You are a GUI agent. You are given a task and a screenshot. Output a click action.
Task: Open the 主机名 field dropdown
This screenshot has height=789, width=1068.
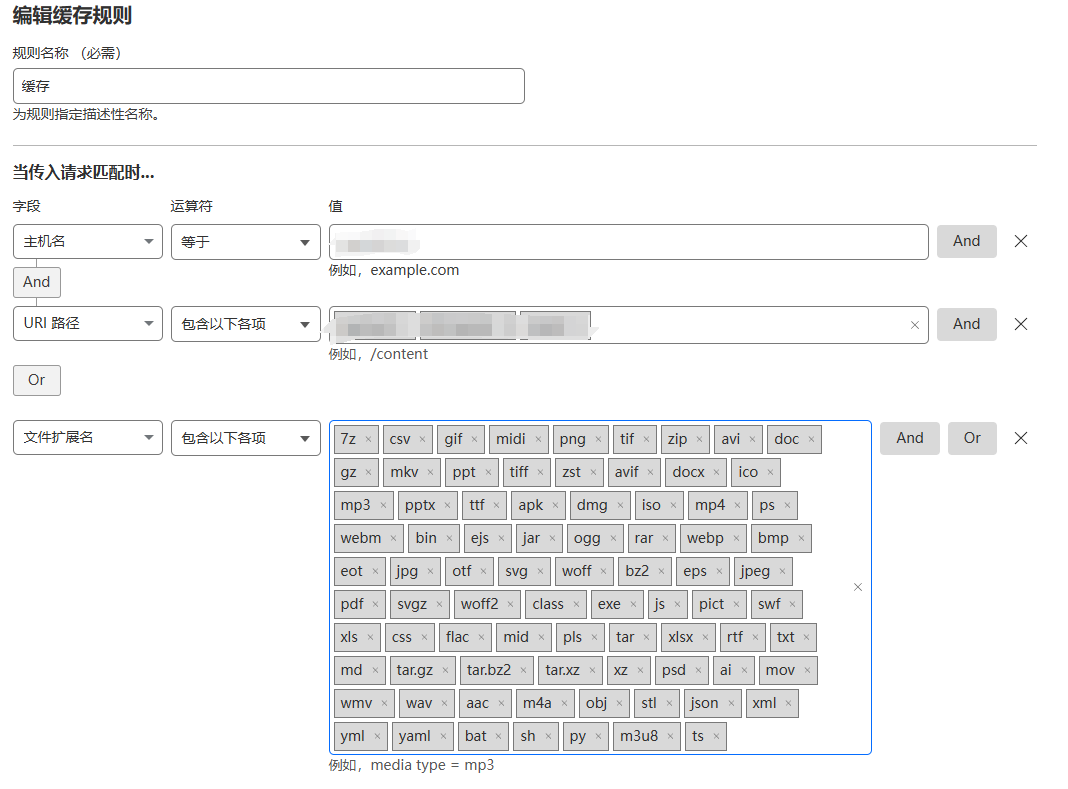tap(88, 242)
